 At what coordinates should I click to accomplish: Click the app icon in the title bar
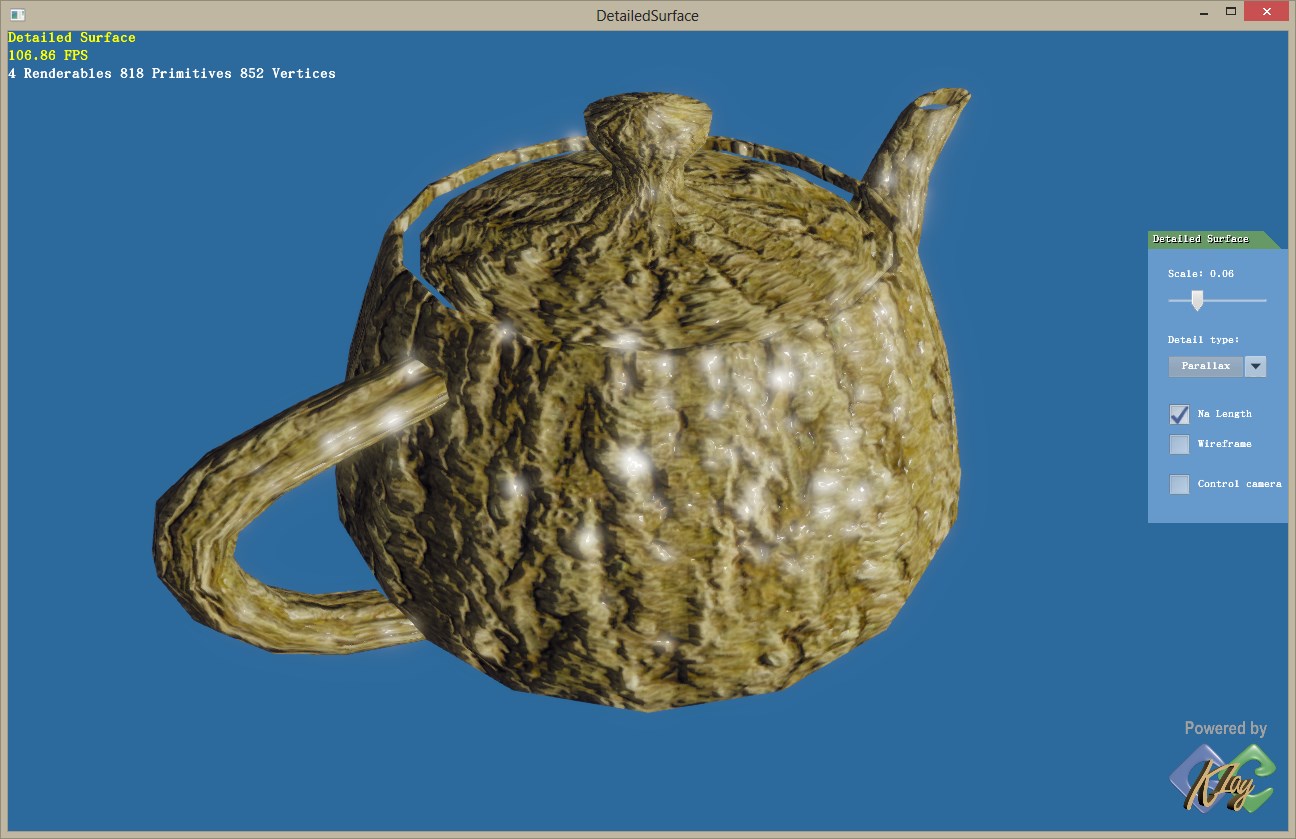pyautogui.click(x=17, y=15)
